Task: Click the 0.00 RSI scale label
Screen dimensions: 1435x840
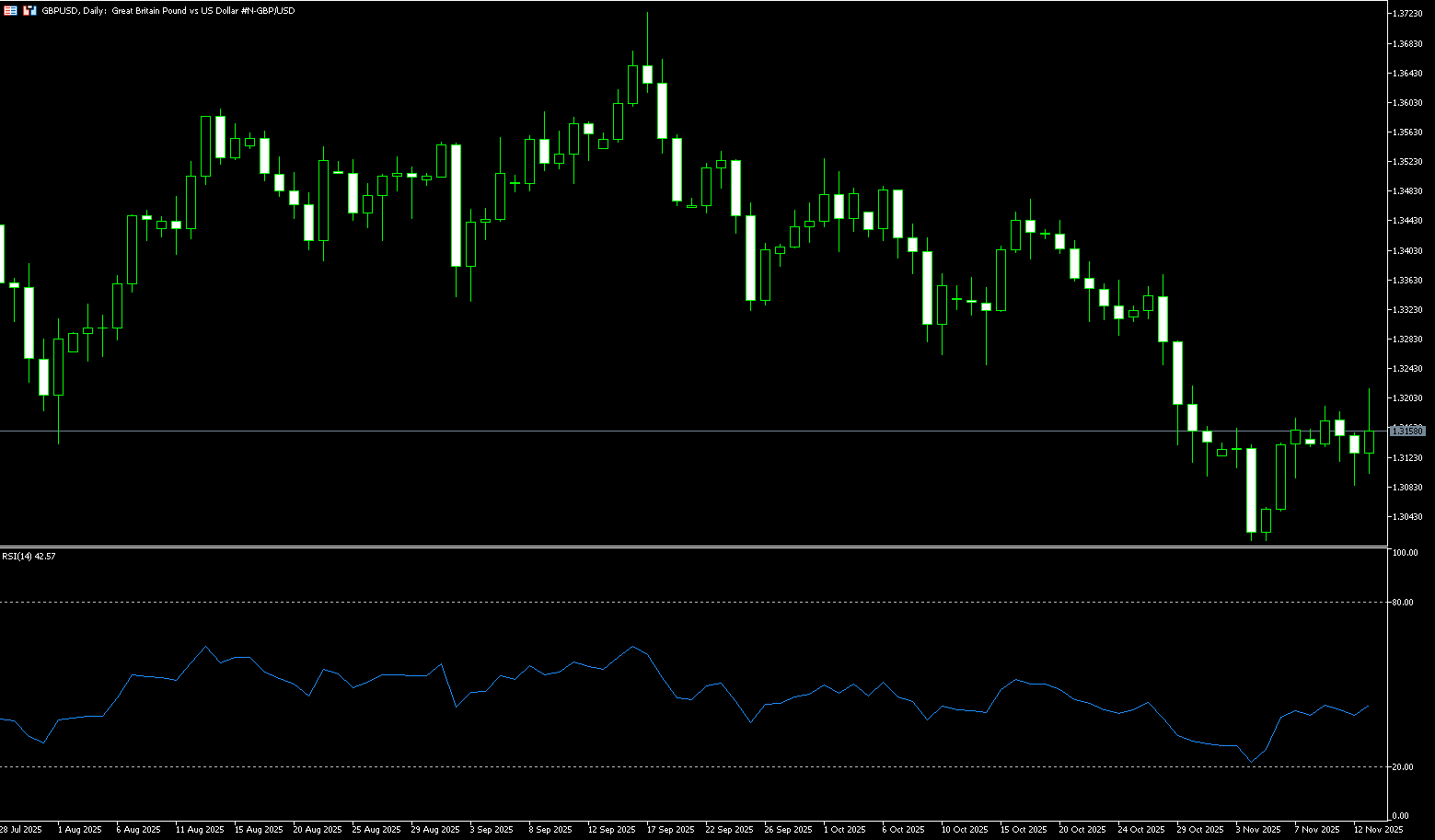Action: pyautogui.click(x=1401, y=816)
